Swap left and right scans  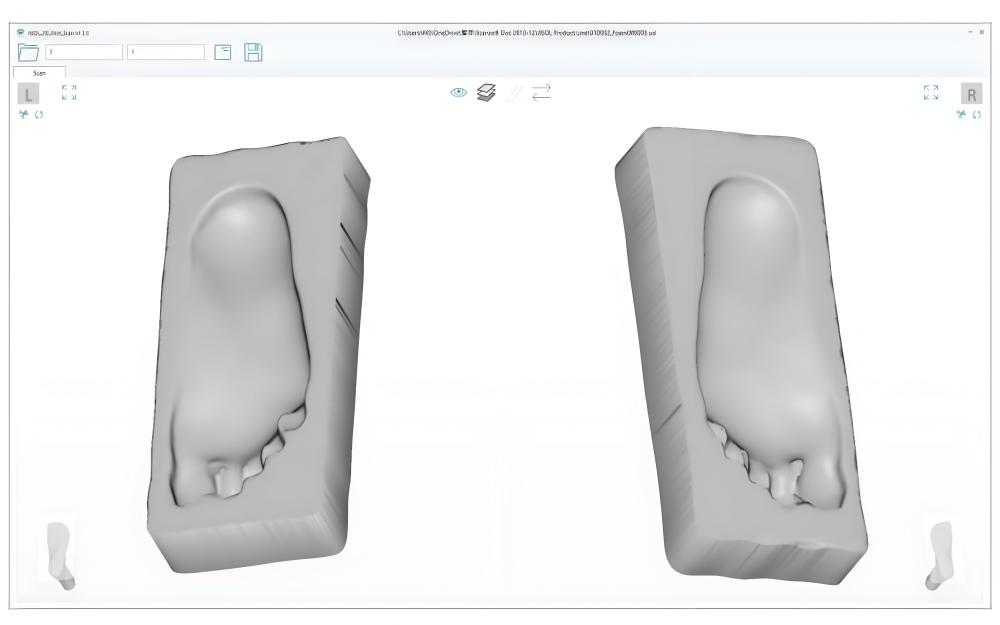[541, 93]
